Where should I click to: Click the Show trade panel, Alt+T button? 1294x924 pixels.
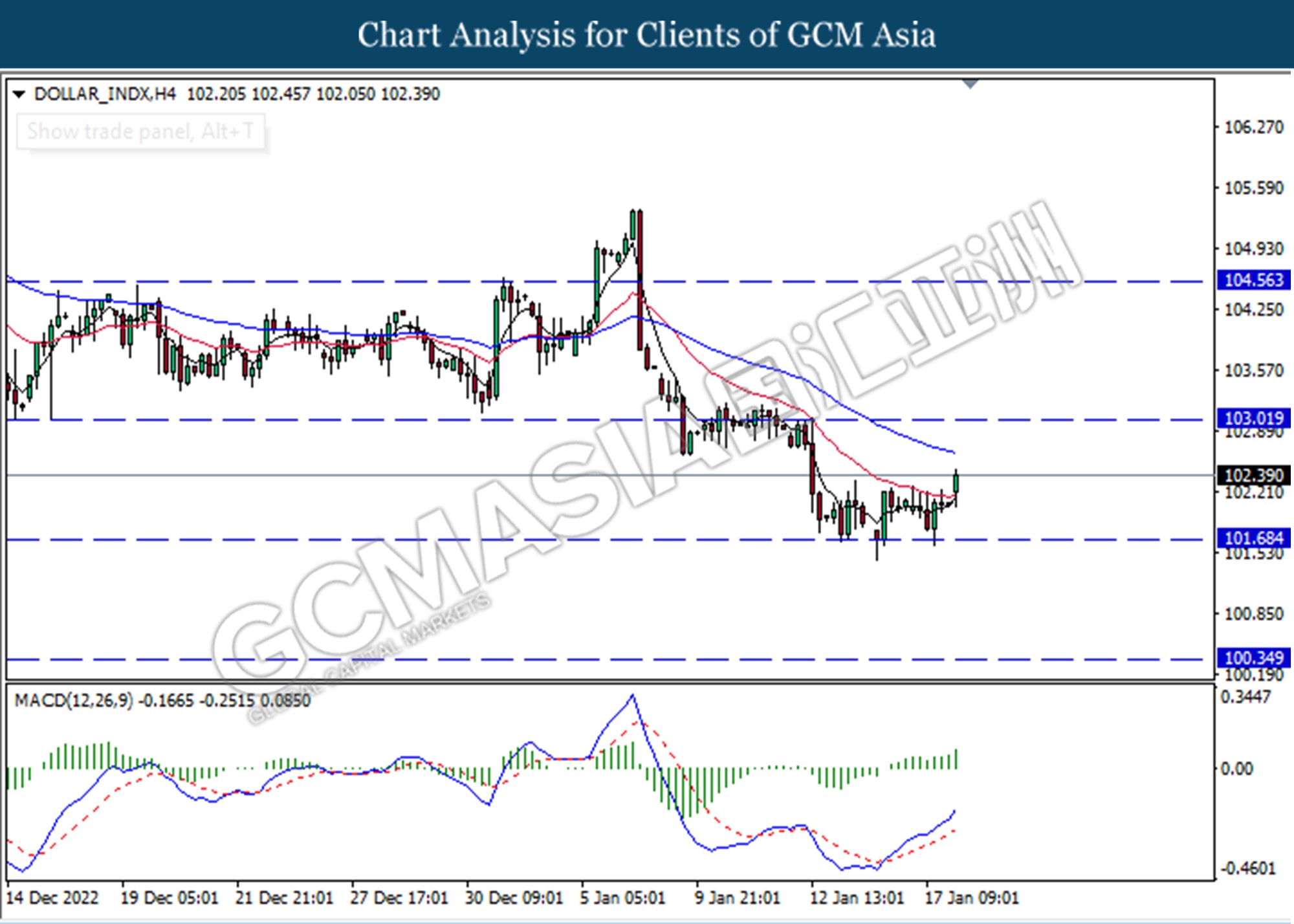coord(140,132)
